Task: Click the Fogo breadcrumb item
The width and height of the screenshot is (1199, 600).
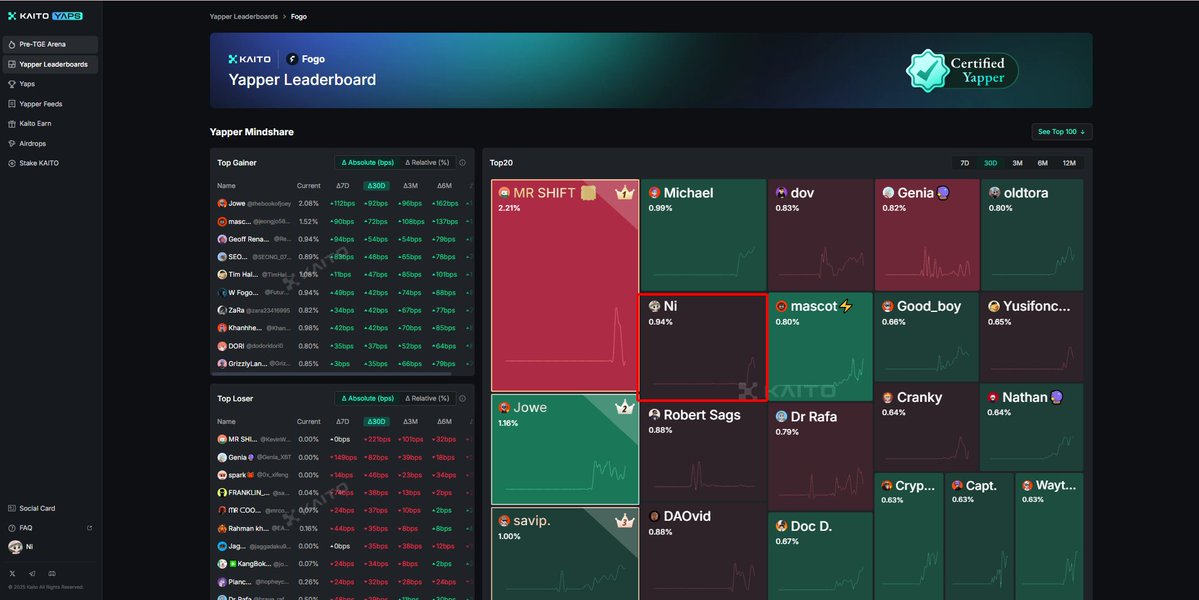Action: point(299,16)
